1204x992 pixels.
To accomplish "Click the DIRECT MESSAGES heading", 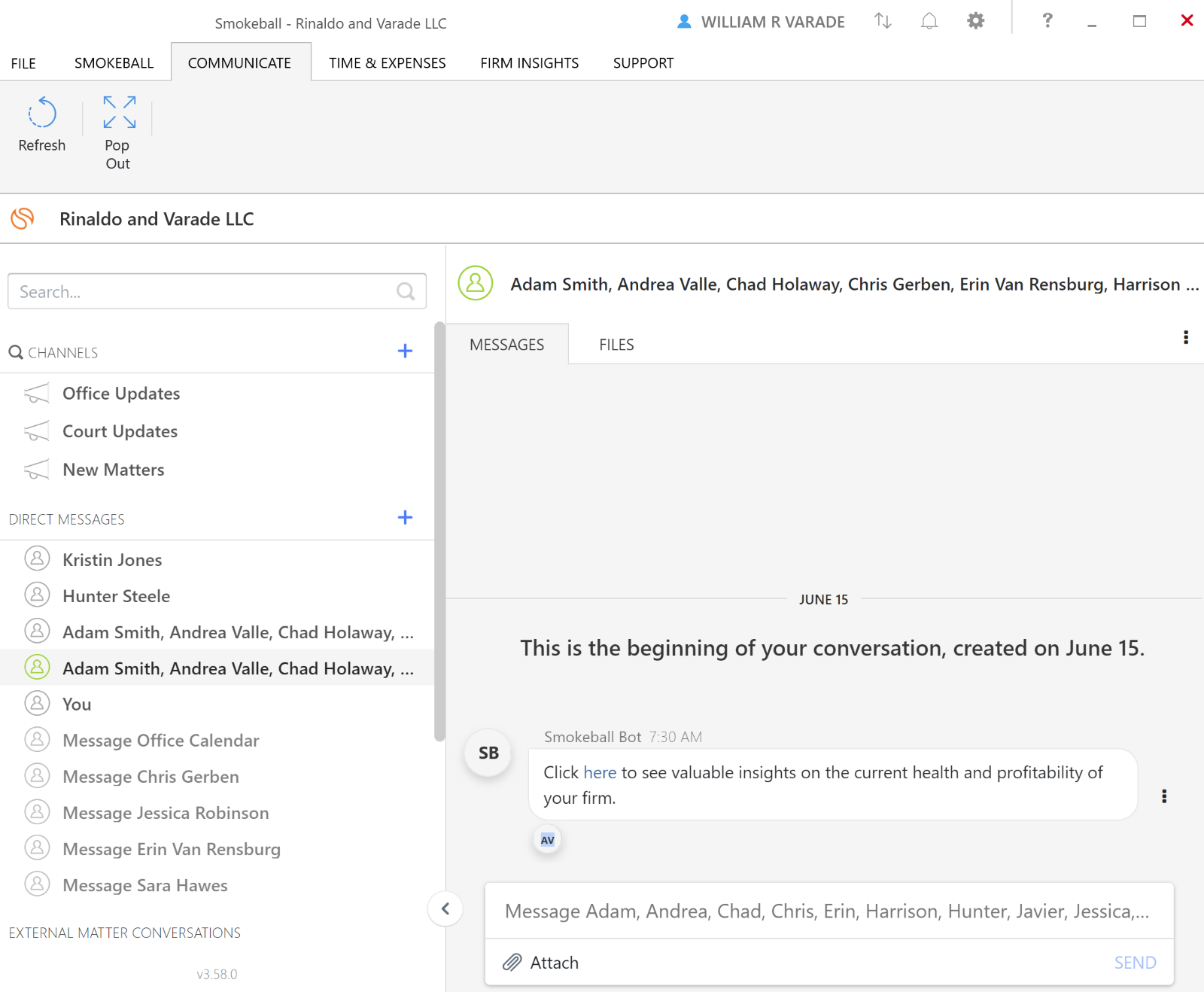I will pos(66,519).
